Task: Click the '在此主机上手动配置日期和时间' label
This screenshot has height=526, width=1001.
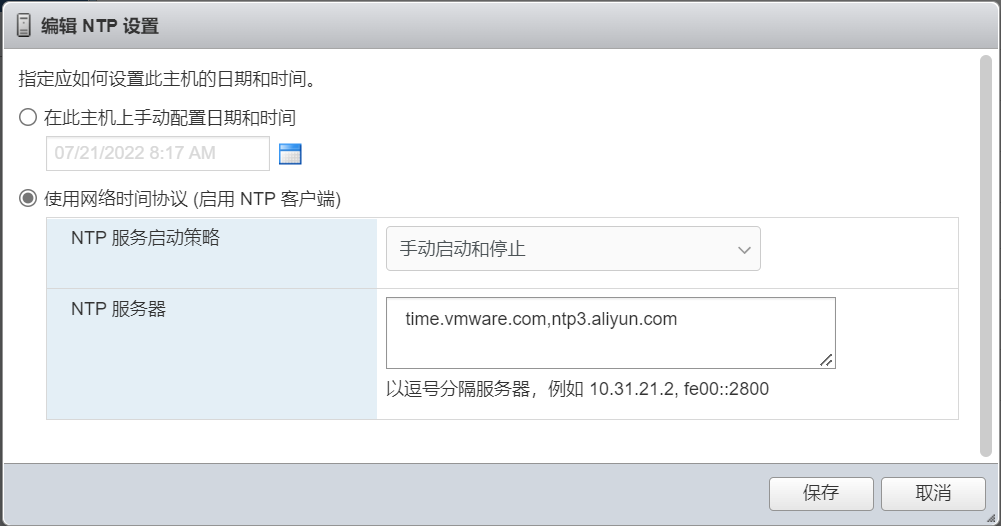Action: click(170, 118)
